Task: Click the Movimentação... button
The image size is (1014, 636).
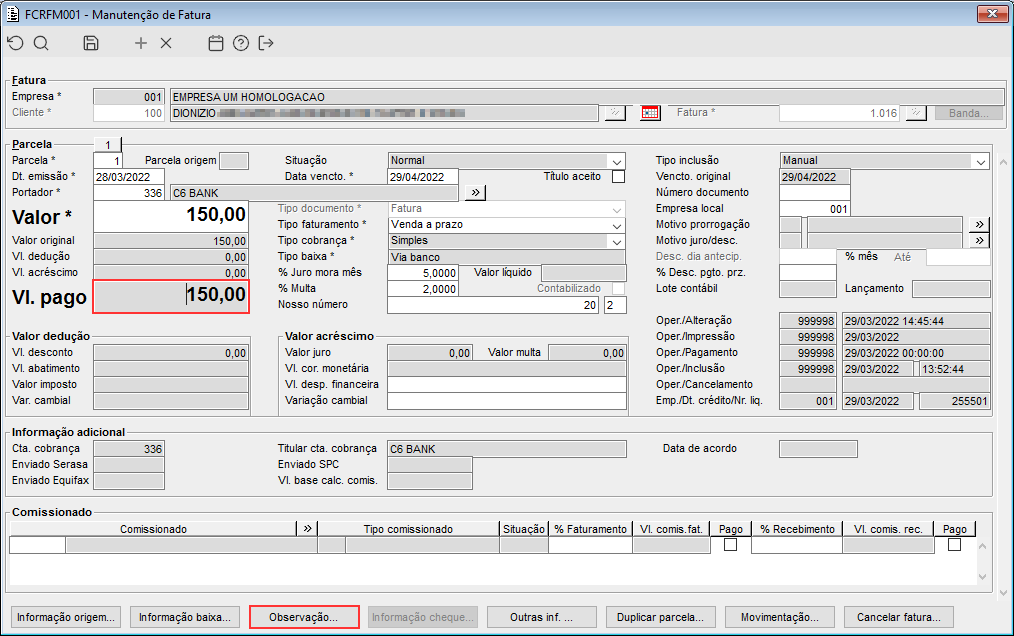Action: tap(780, 617)
